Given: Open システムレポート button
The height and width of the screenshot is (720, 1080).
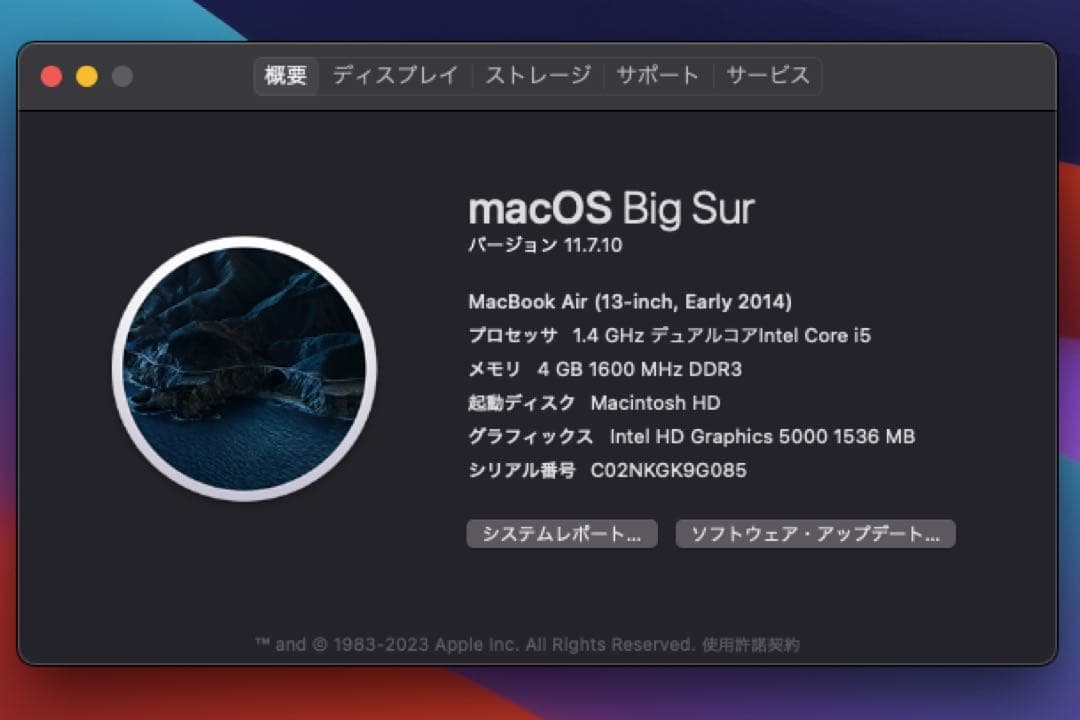Looking at the screenshot, I should [562, 534].
